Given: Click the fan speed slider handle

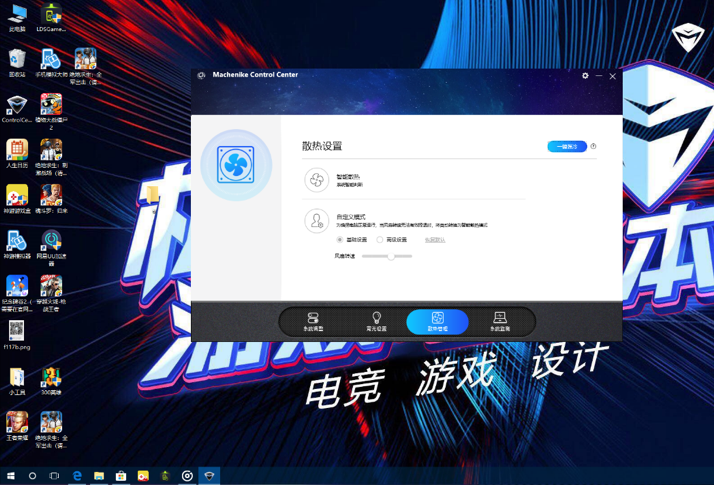Looking at the screenshot, I should (x=391, y=256).
